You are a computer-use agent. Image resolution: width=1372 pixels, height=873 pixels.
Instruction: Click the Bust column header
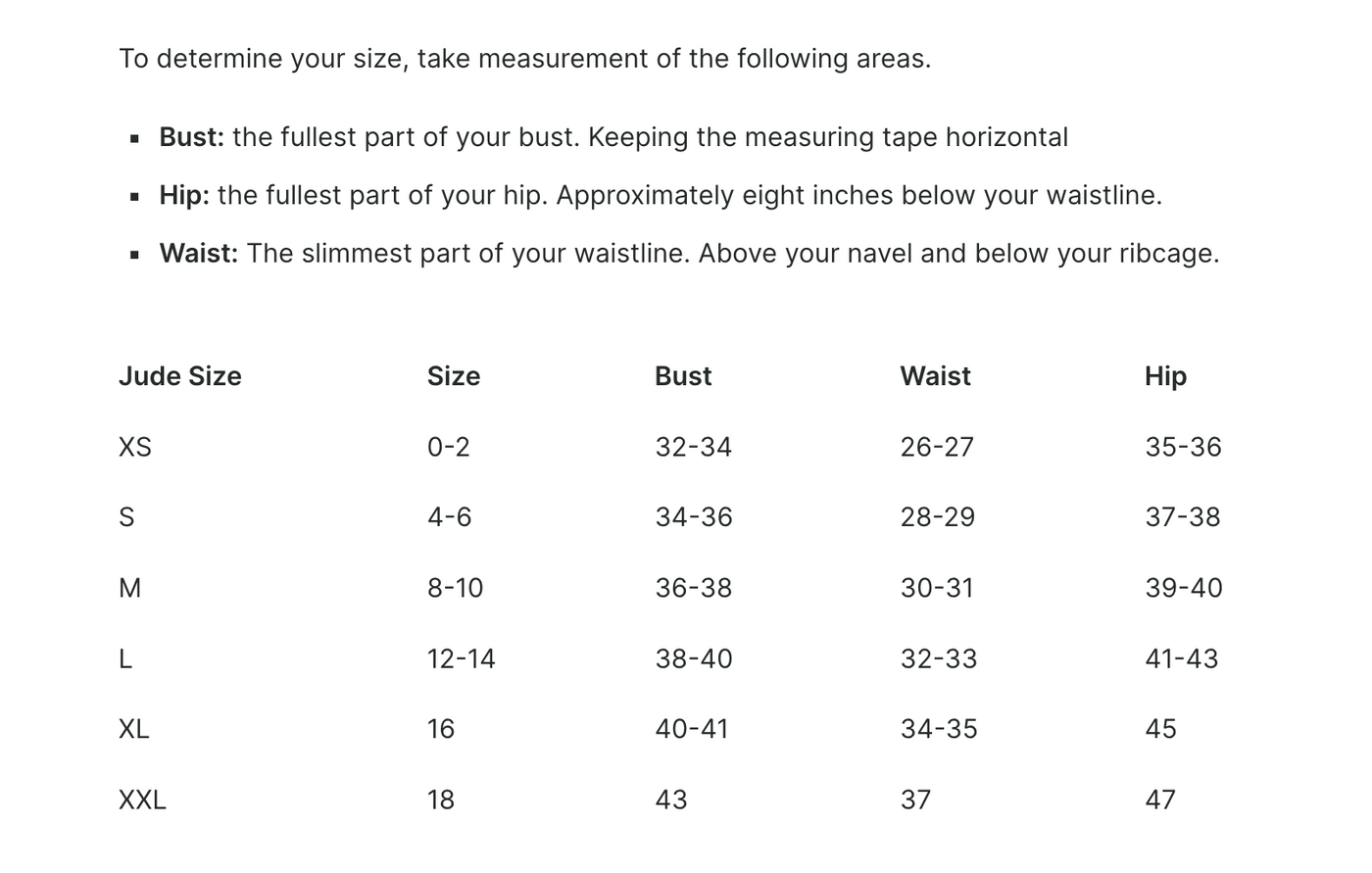[x=683, y=376]
